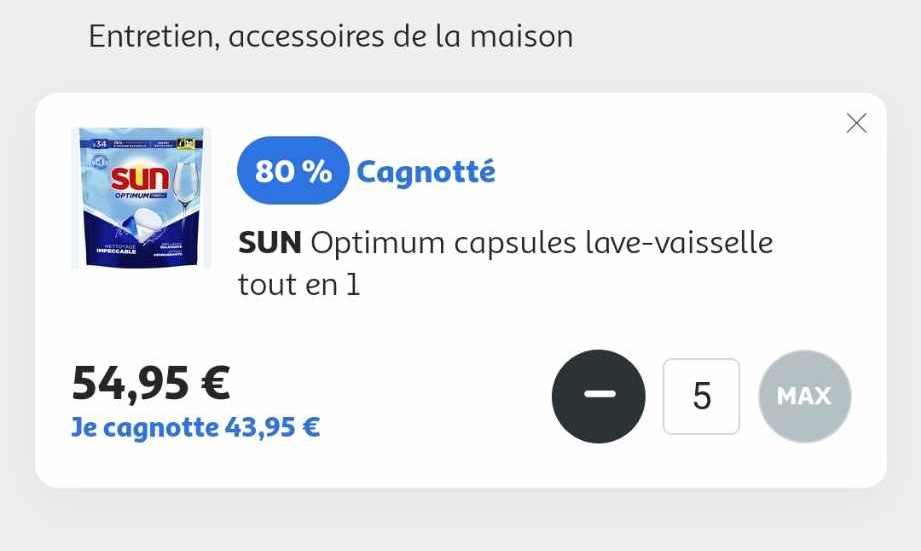The image size is (921, 551).
Task: Select the 54,95 € price
Action: pos(151,382)
